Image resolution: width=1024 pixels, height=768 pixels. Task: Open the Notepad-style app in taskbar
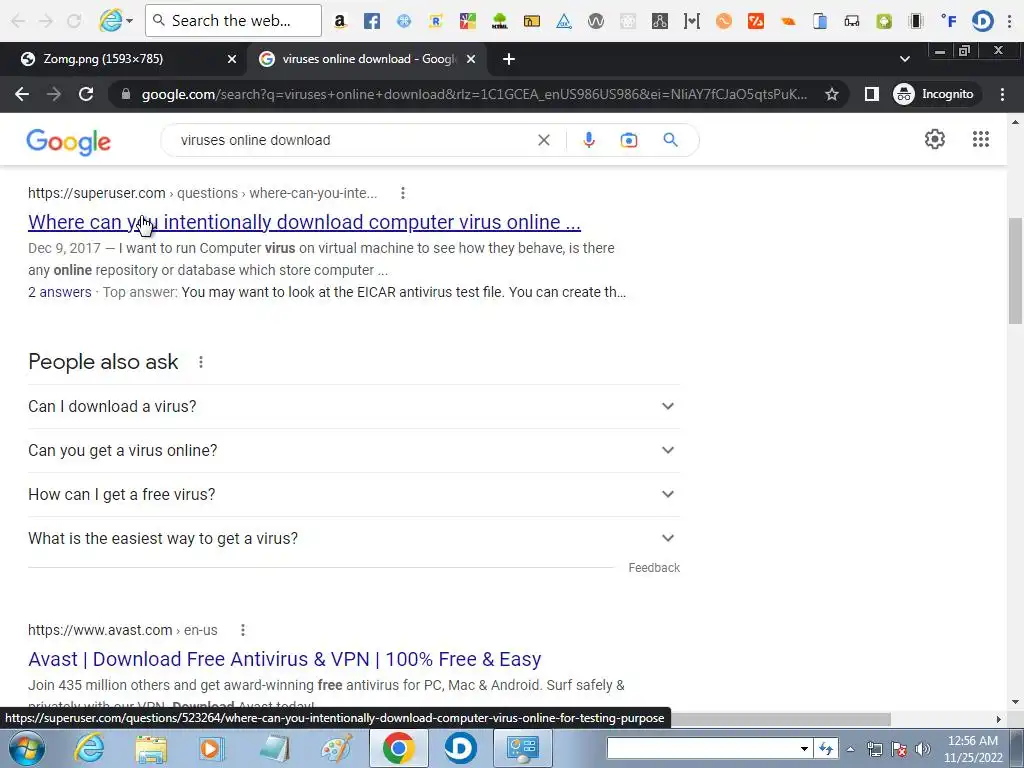(x=274, y=748)
